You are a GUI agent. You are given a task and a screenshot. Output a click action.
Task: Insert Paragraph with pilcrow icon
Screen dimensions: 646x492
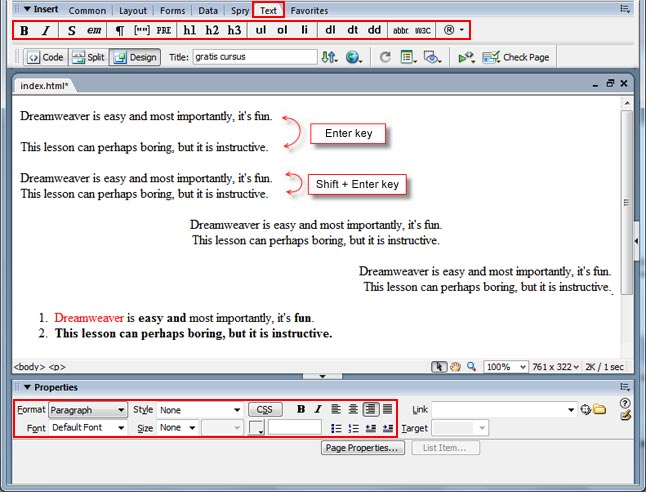click(x=119, y=30)
